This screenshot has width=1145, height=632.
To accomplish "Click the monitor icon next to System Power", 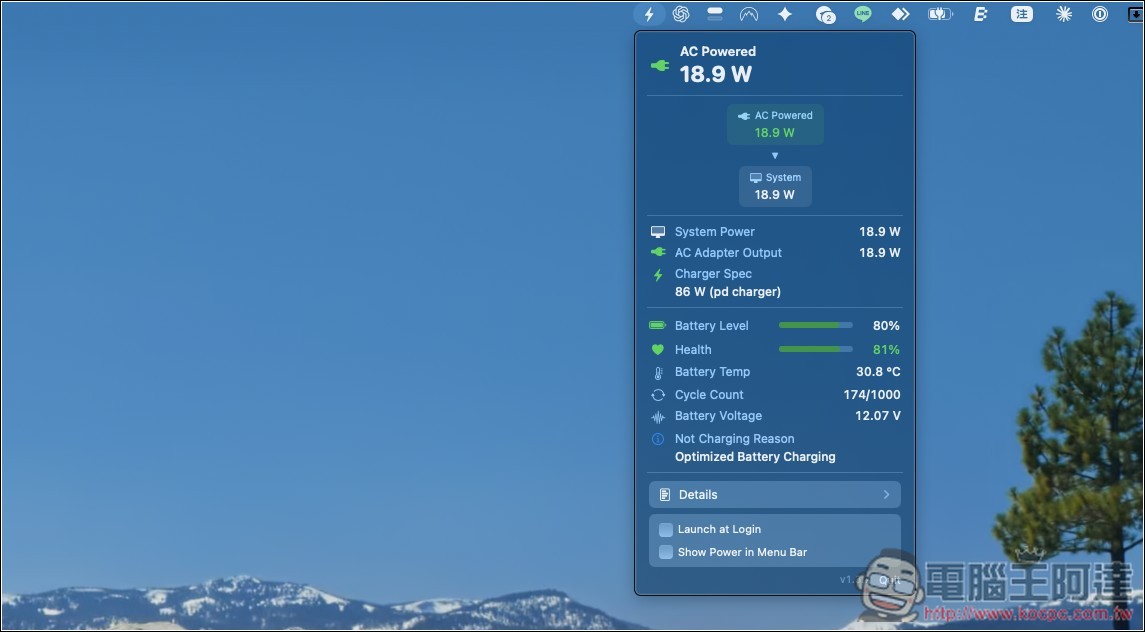I will (x=658, y=232).
